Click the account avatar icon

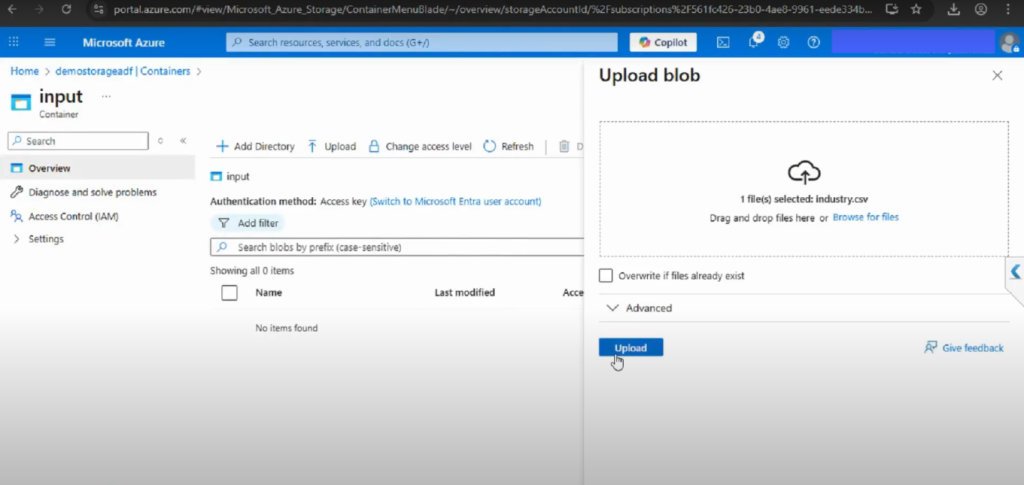(x=1009, y=42)
